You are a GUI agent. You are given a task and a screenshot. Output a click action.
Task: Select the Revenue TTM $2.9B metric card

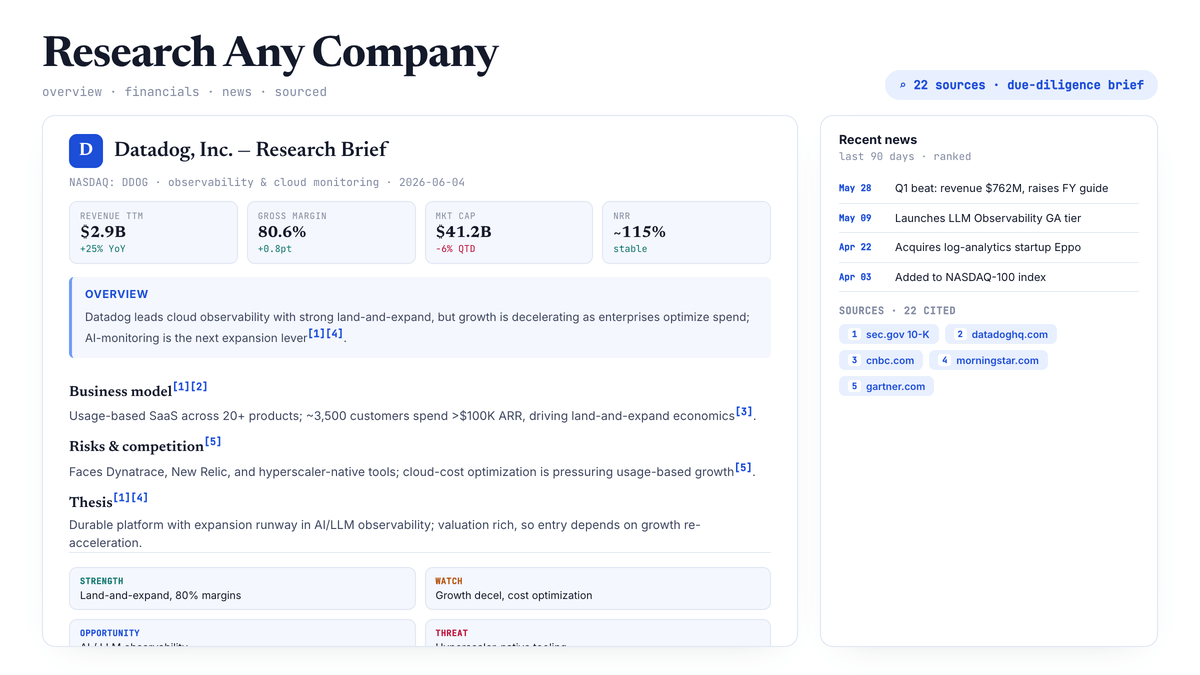153,232
